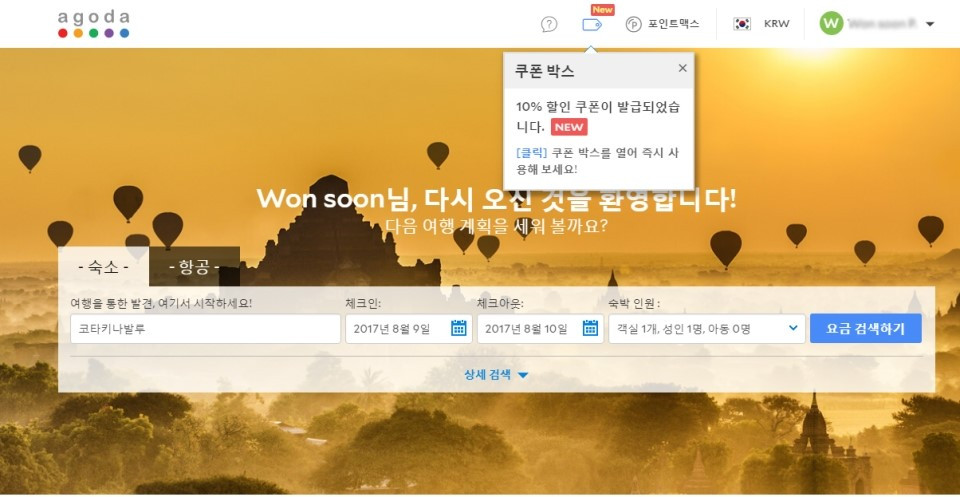
Task: Select the South Korea flag icon
Action: tap(742, 24)
